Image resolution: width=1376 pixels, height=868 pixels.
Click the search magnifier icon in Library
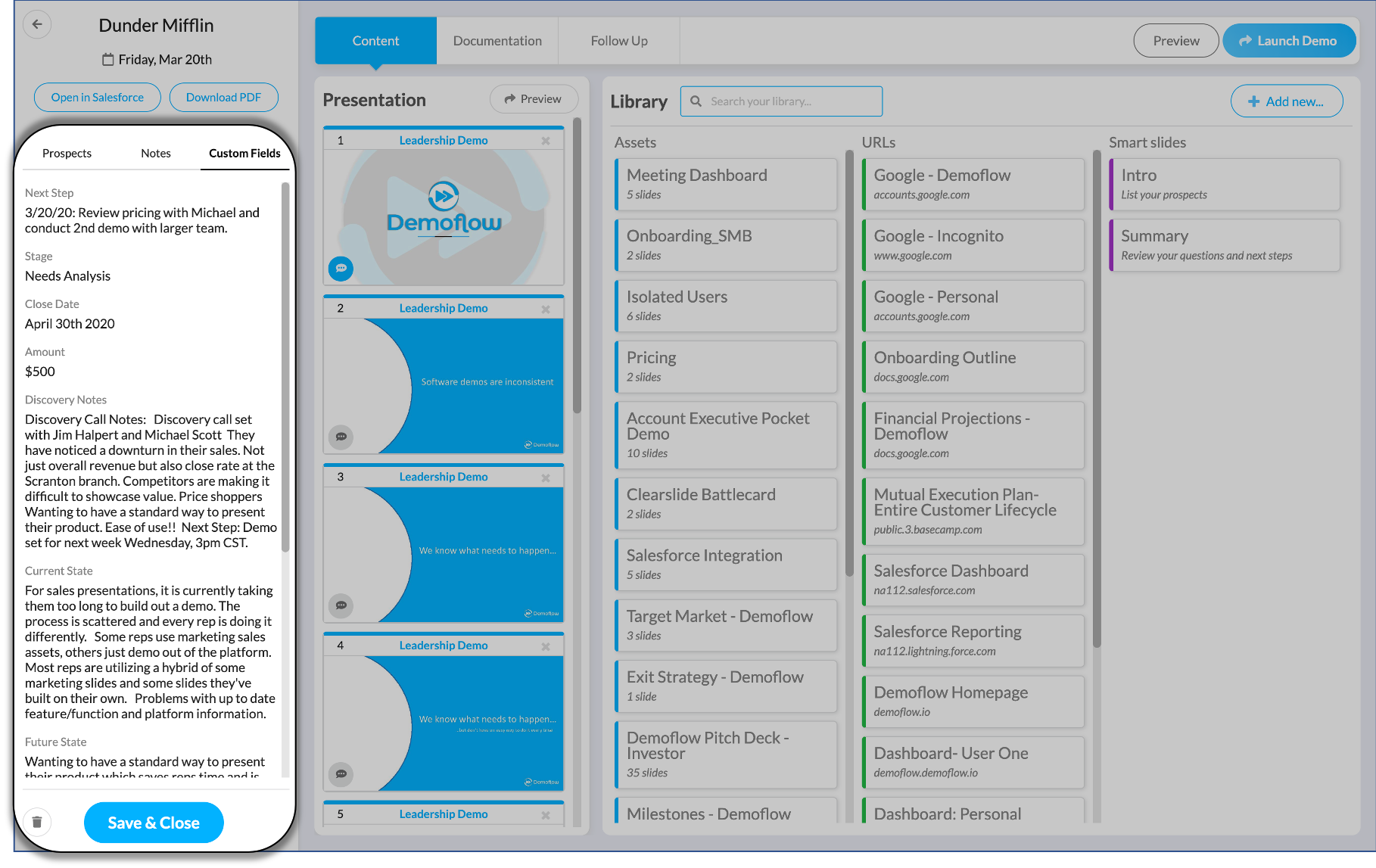tap(696, 101)
